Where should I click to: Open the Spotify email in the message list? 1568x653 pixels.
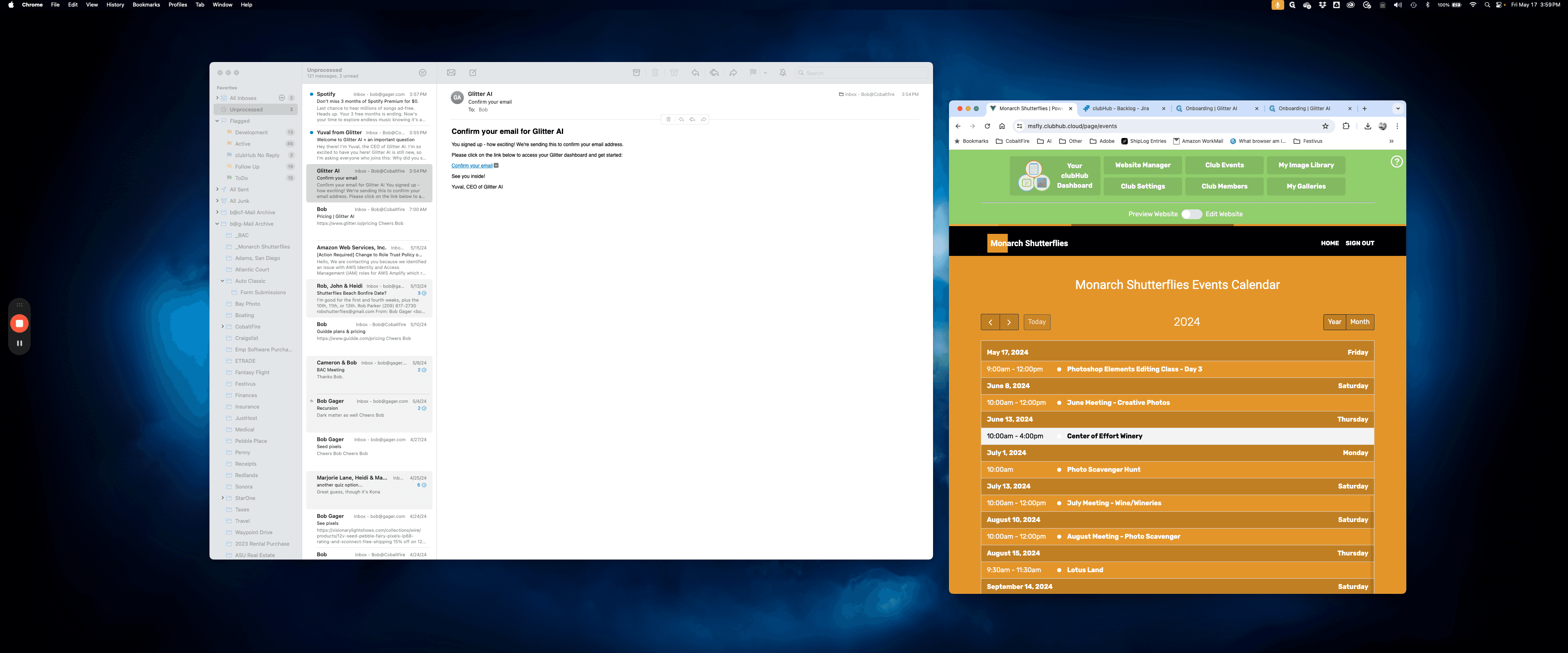[x=370, y=107]
